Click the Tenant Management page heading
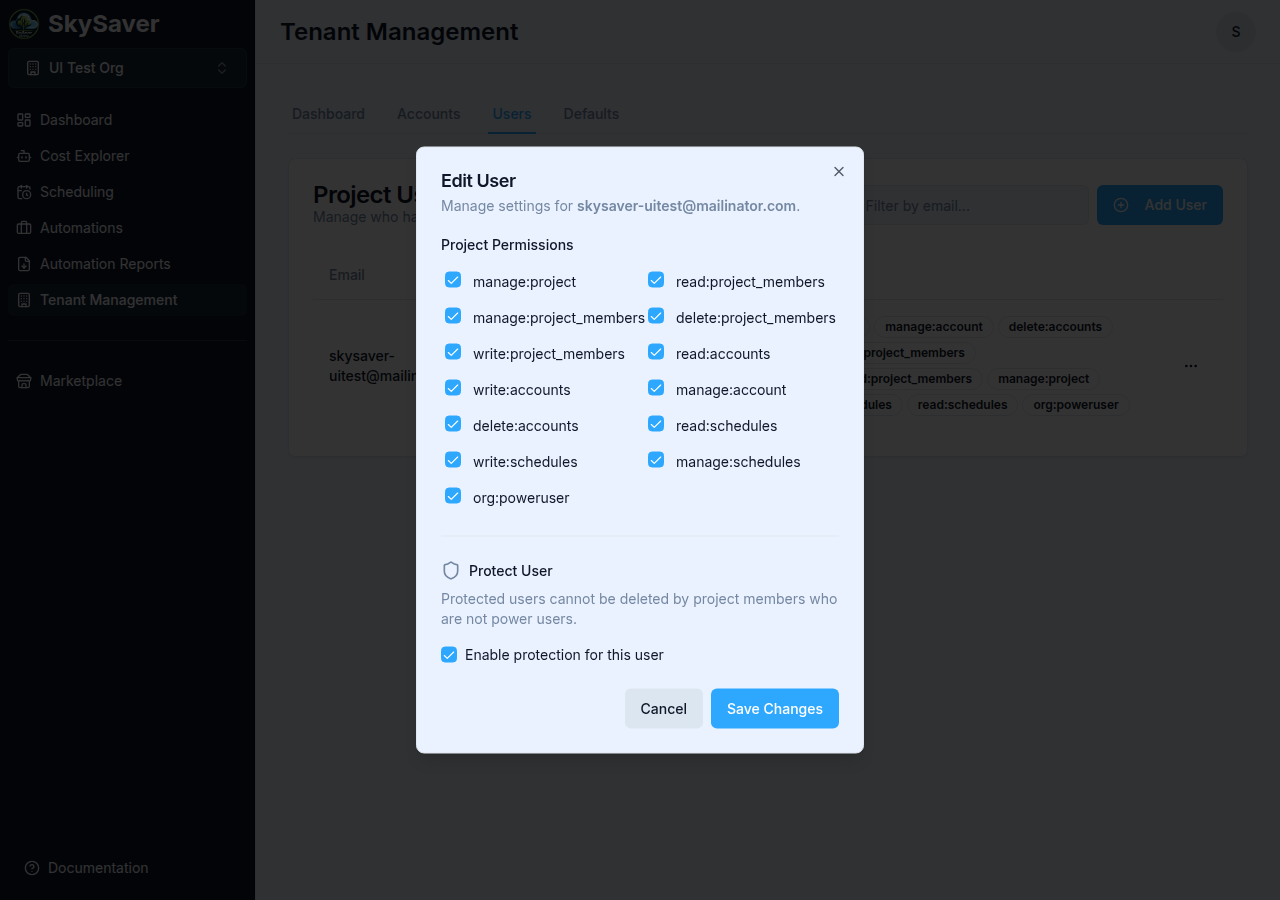This screenshot has width=1280, height=900. [x=400, y=32]
